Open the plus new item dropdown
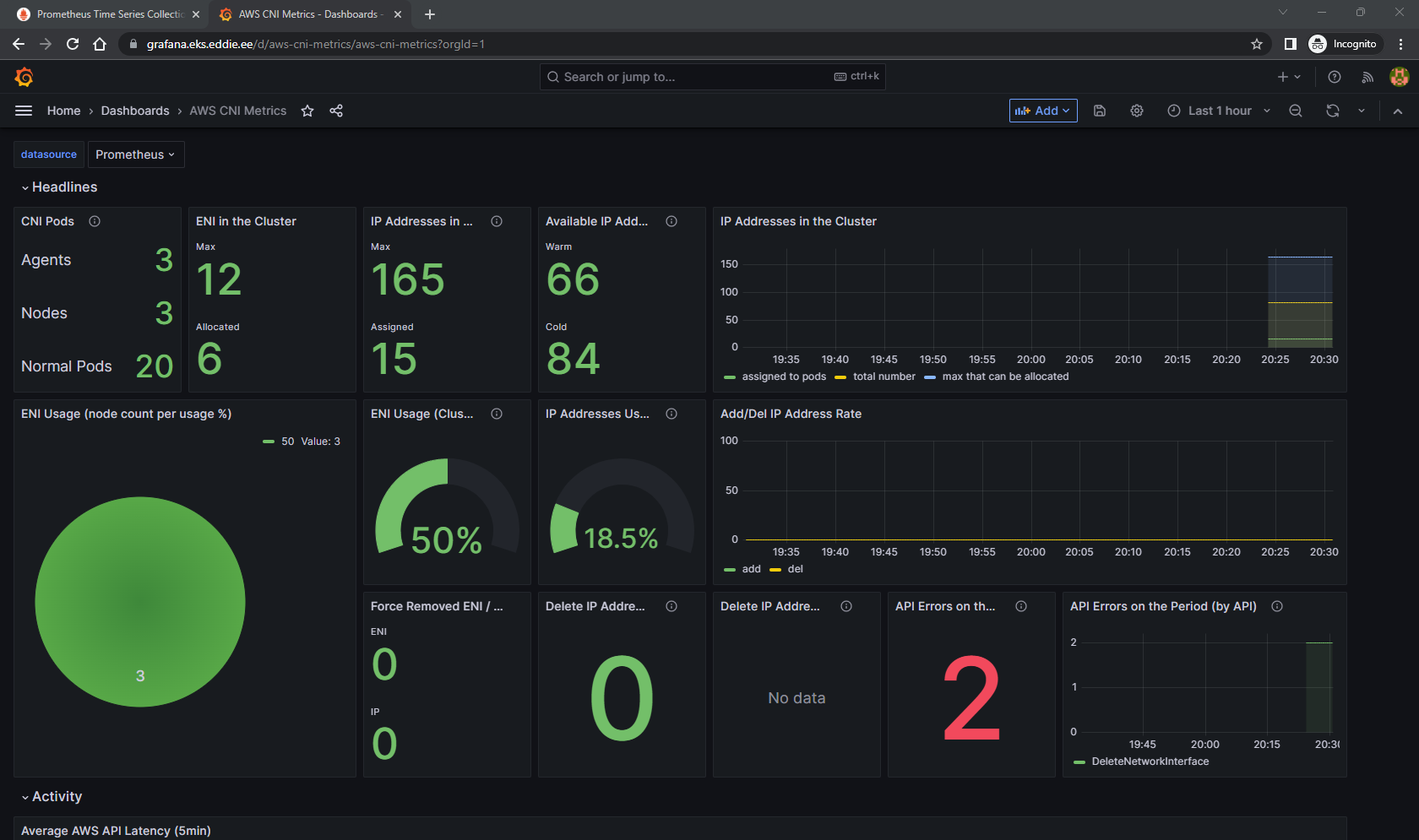 click(x=1289, y=77)
